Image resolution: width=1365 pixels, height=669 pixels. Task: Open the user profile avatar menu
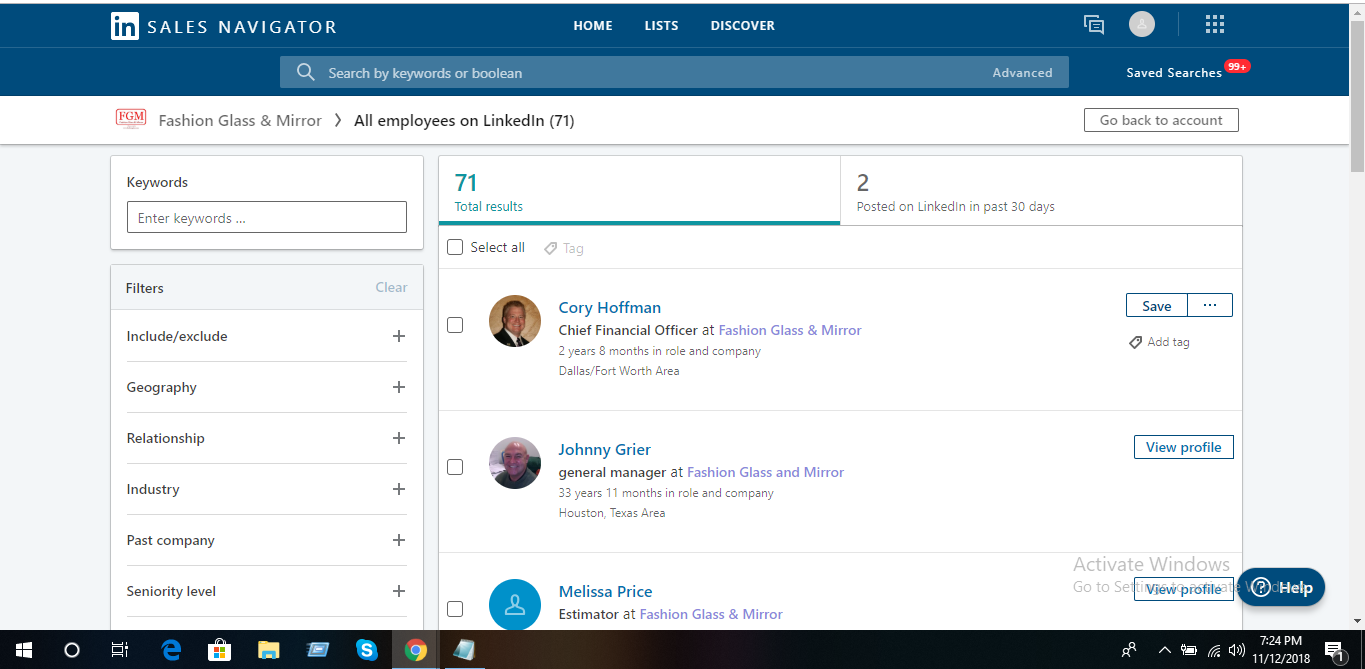pos(1141,25)
